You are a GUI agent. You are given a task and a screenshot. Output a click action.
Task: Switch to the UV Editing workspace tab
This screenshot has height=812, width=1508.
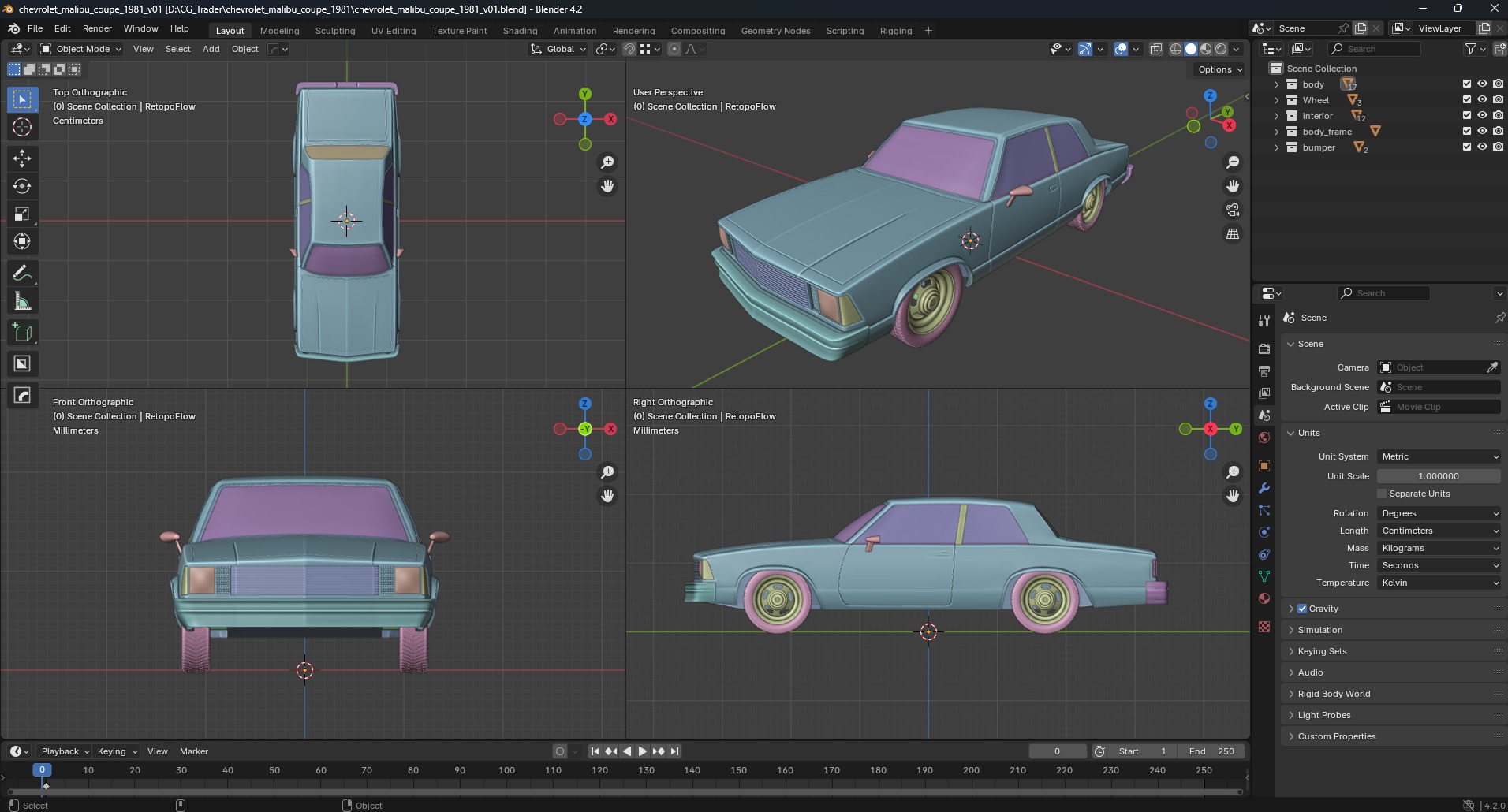point(393,31)
